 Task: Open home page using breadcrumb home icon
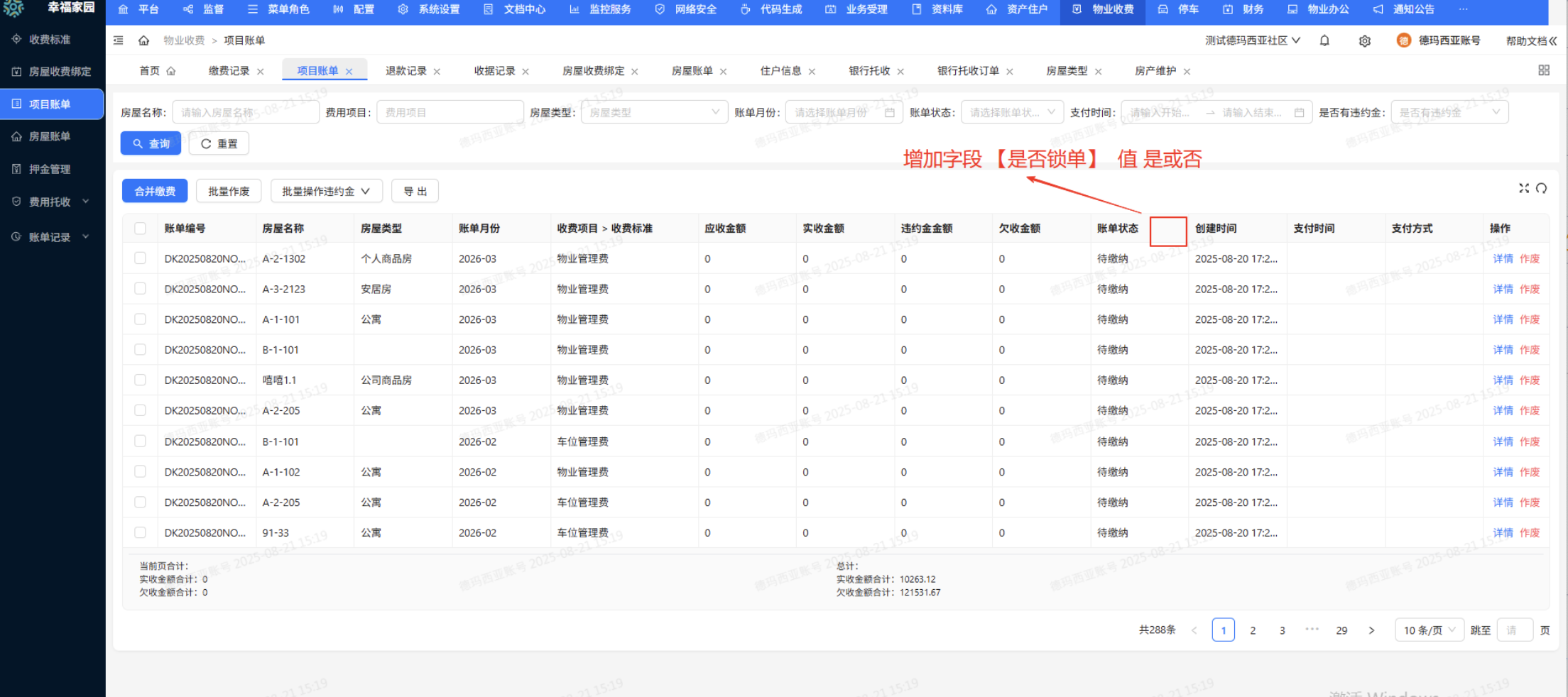(x=143, y=40)
